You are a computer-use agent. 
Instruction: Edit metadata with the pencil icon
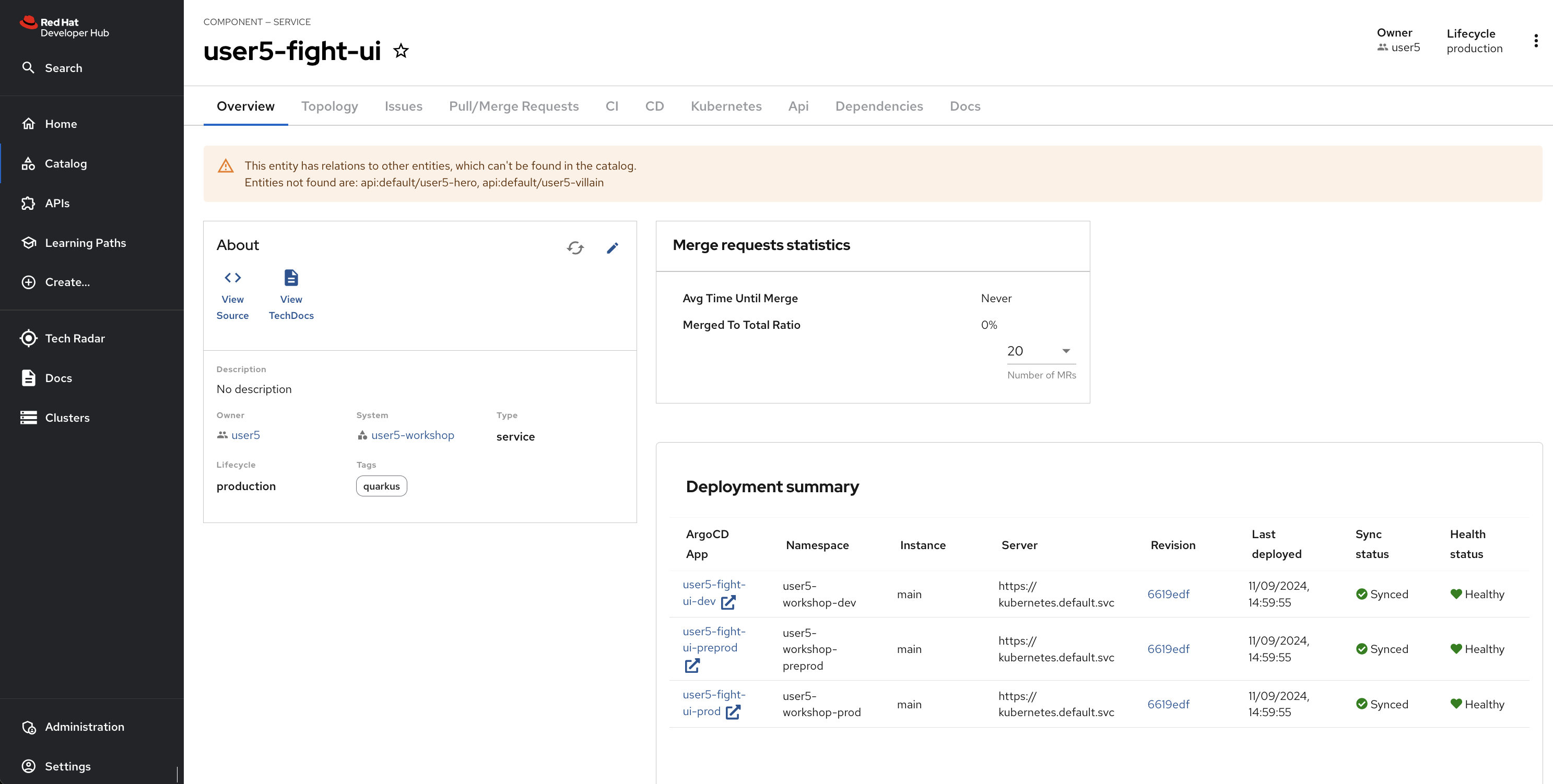[x=613, y=247]
